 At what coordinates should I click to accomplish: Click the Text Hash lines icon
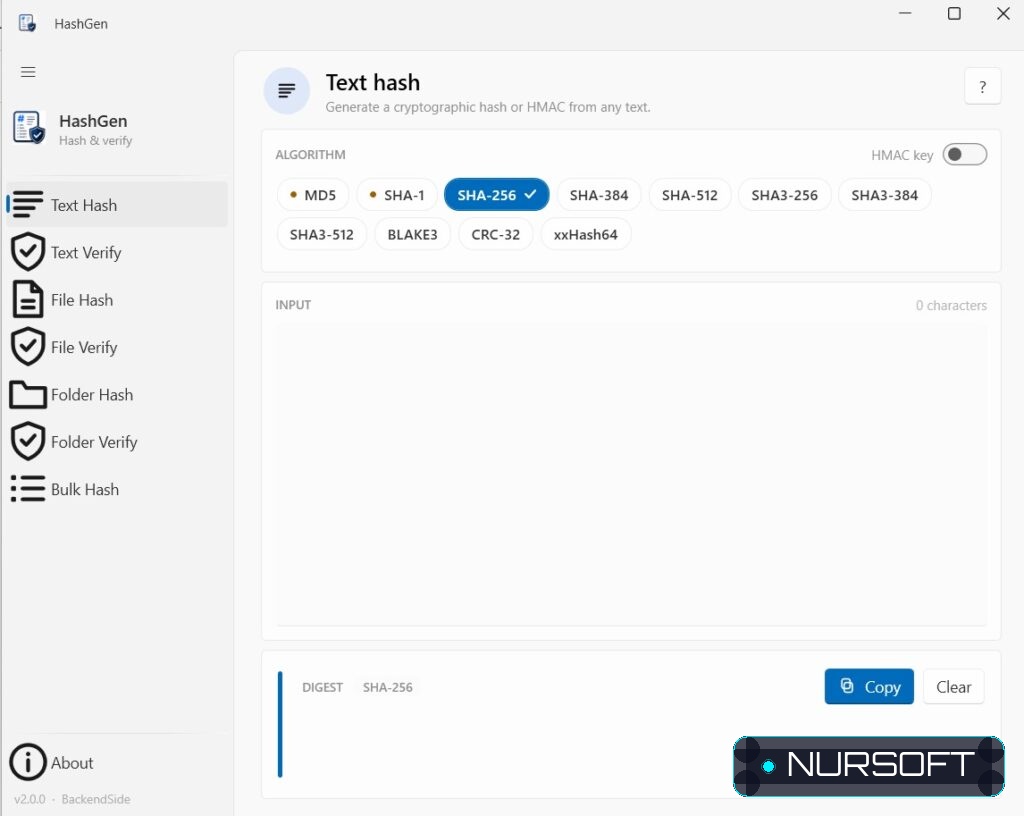(x=27, y=204)
